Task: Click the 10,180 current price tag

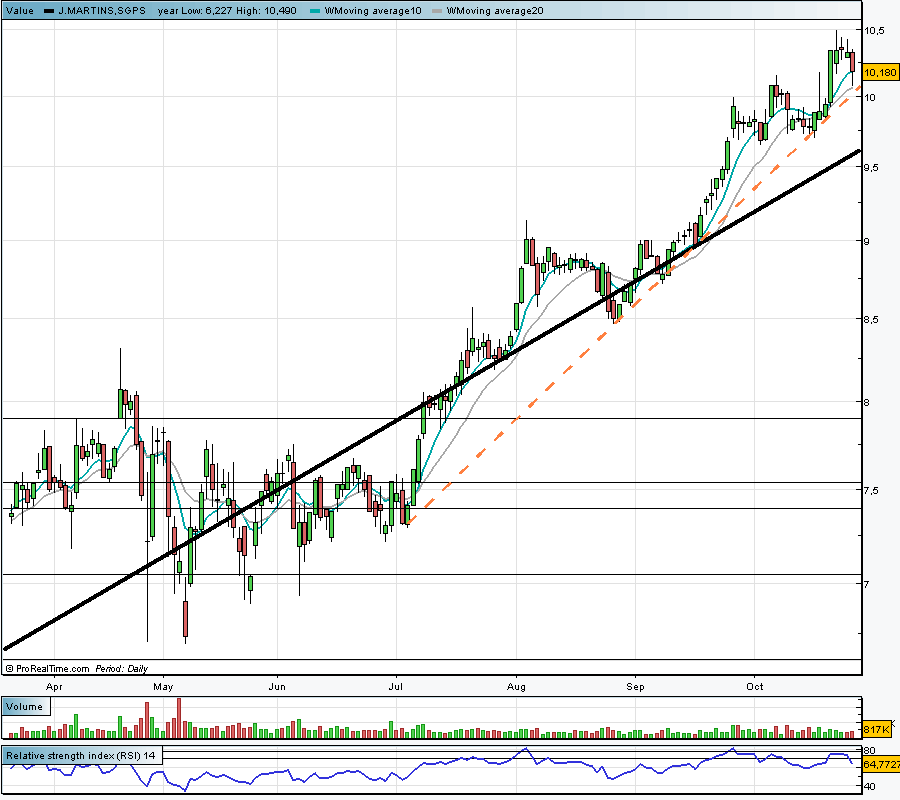Action: [879, 72]
